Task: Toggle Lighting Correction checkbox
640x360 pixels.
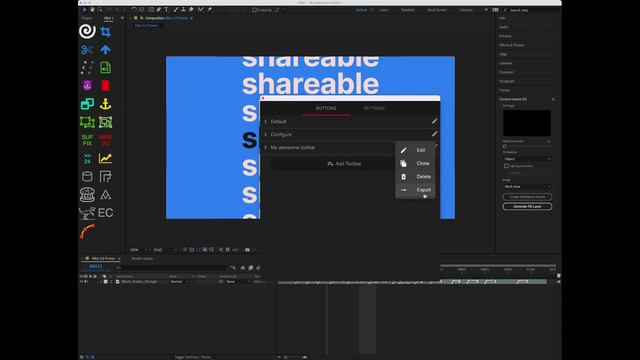Action: [507, 166]
